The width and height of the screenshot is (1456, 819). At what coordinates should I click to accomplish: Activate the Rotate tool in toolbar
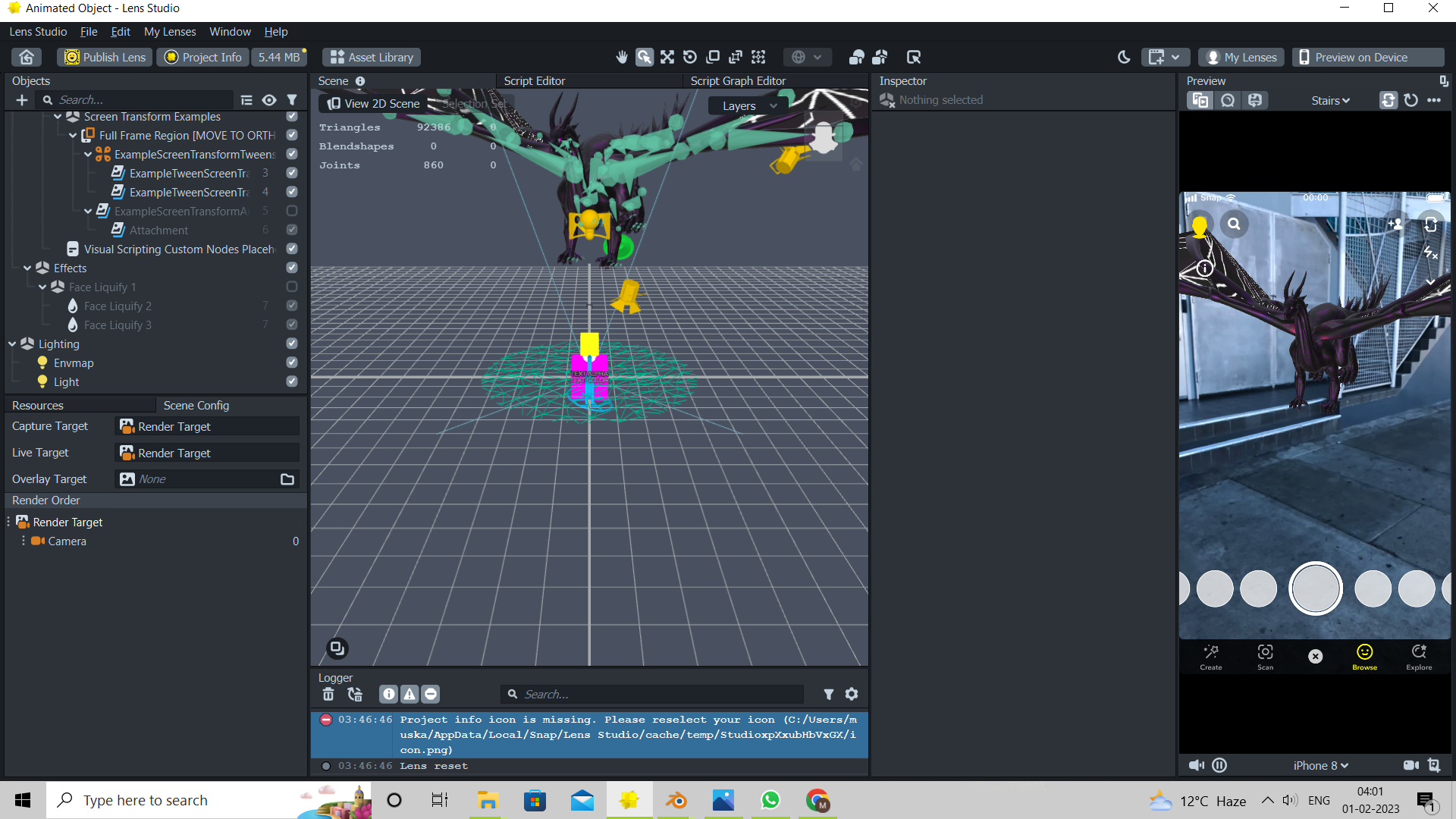tap(690, 57)
